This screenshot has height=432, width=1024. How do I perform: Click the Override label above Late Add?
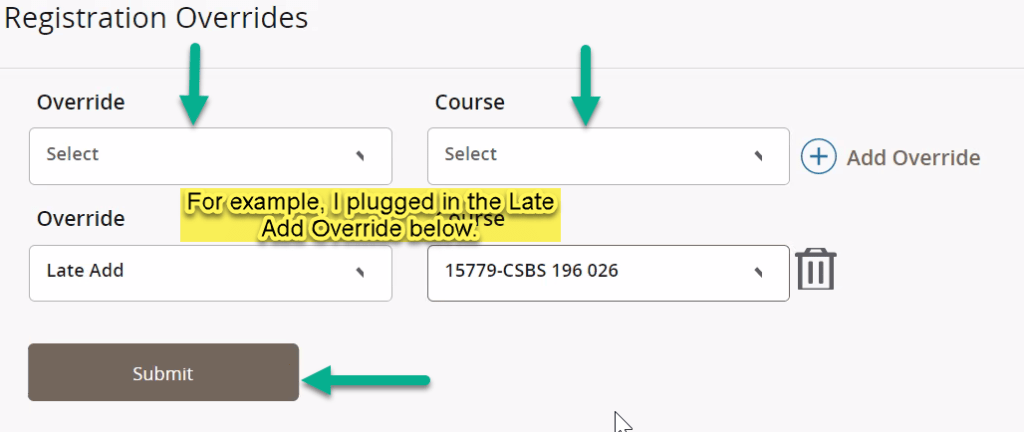point(80,218)
